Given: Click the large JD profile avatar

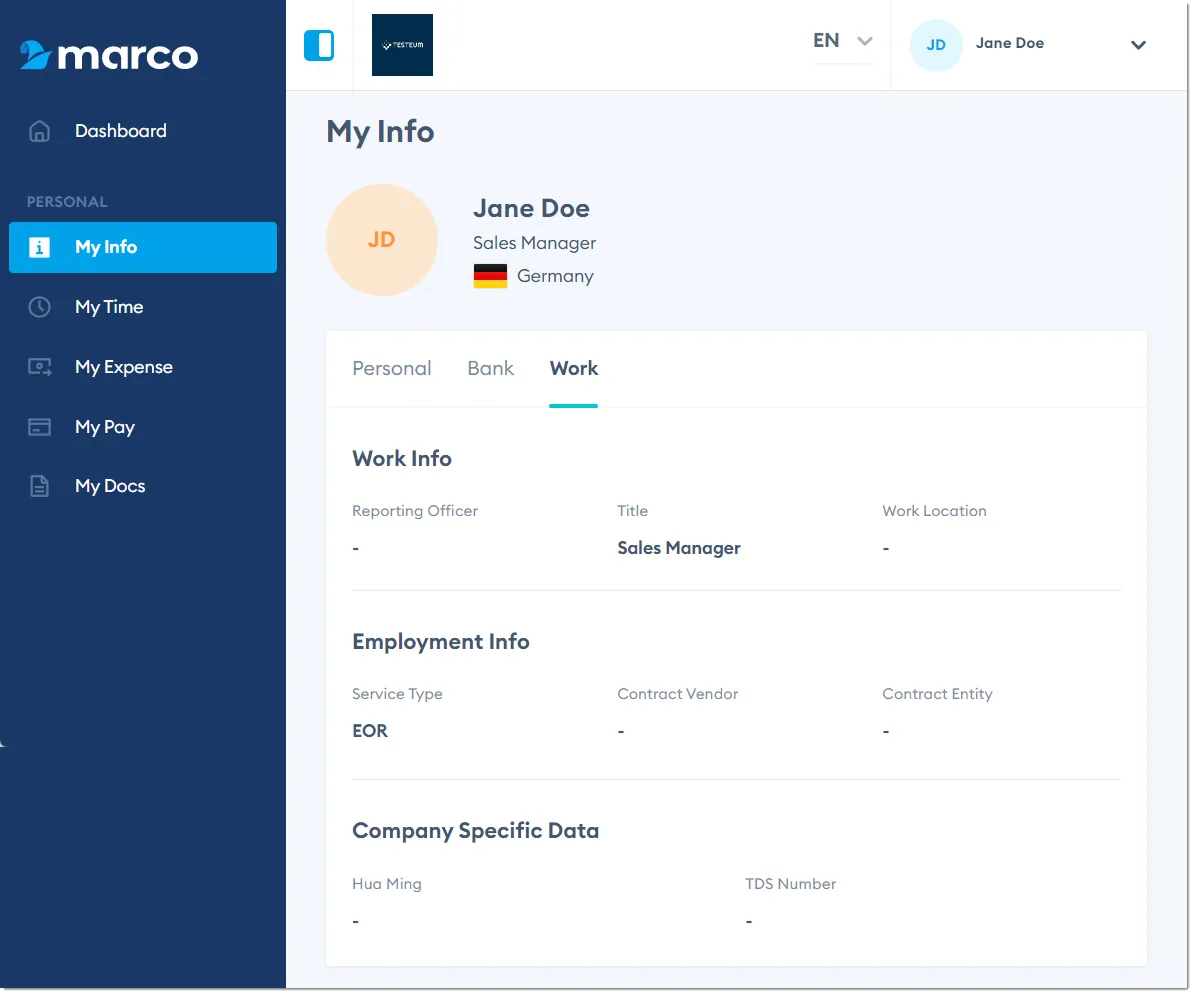Looking at the screenshot, I should click(x=382, y=240).
